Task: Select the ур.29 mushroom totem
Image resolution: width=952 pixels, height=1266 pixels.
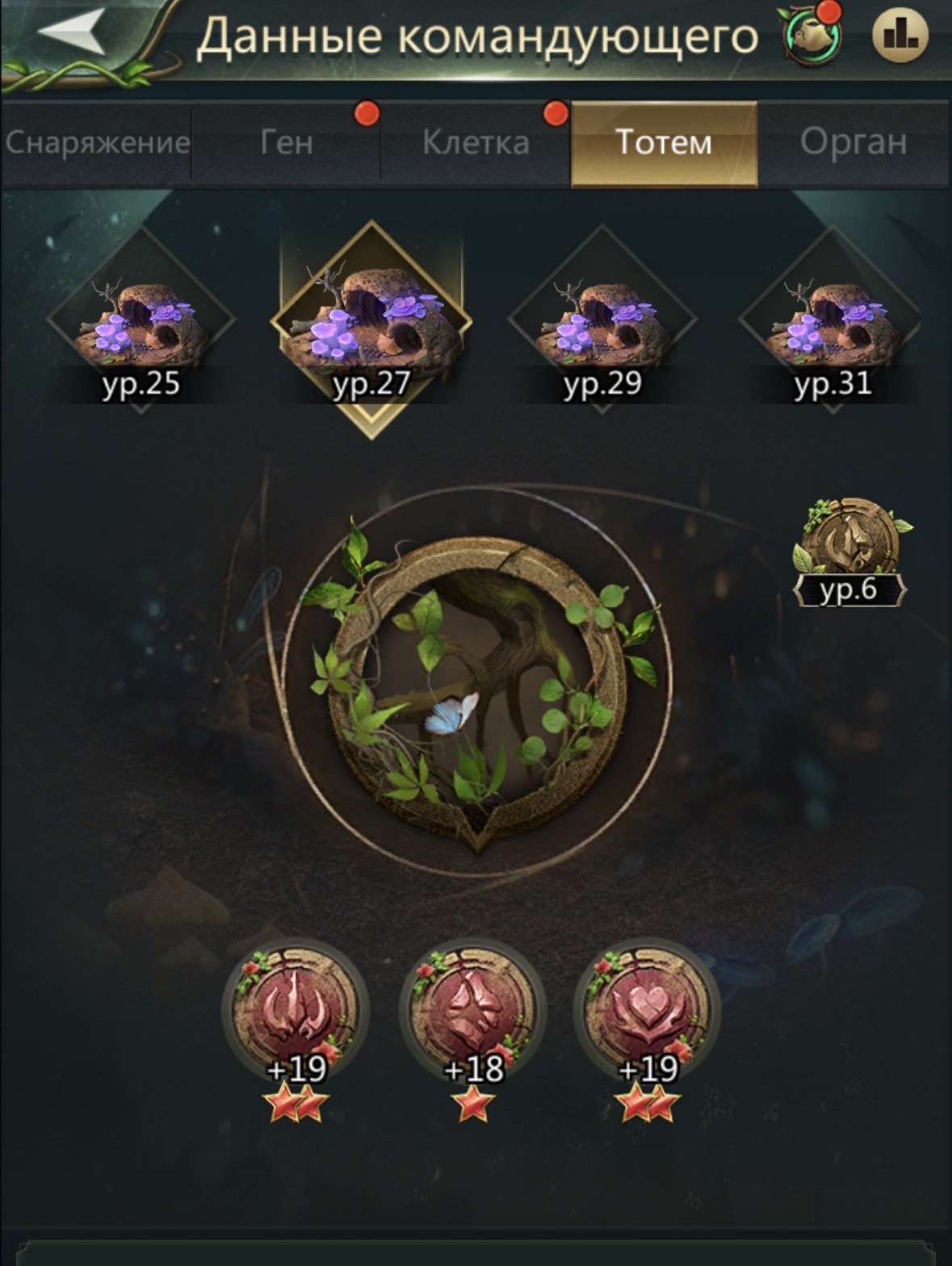Action: (602, 321)
